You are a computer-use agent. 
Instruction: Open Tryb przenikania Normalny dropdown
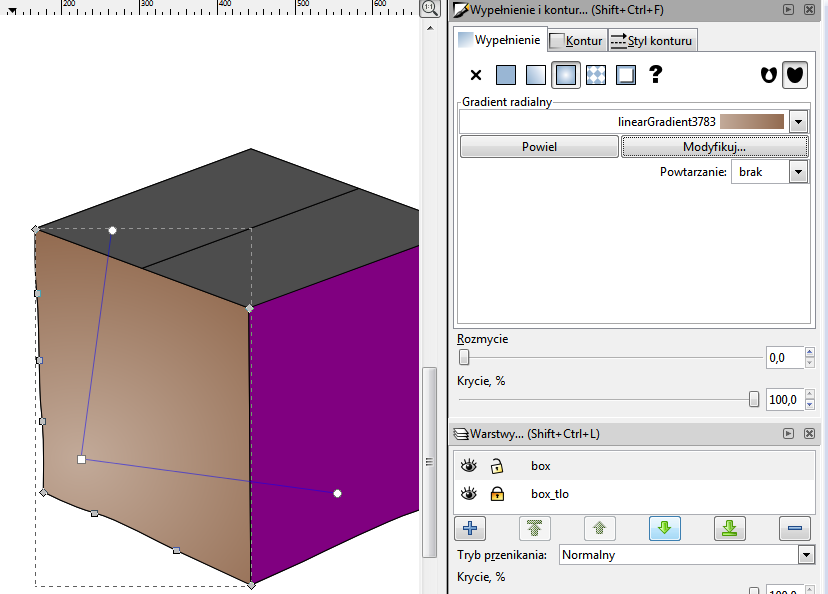[686, 555]
